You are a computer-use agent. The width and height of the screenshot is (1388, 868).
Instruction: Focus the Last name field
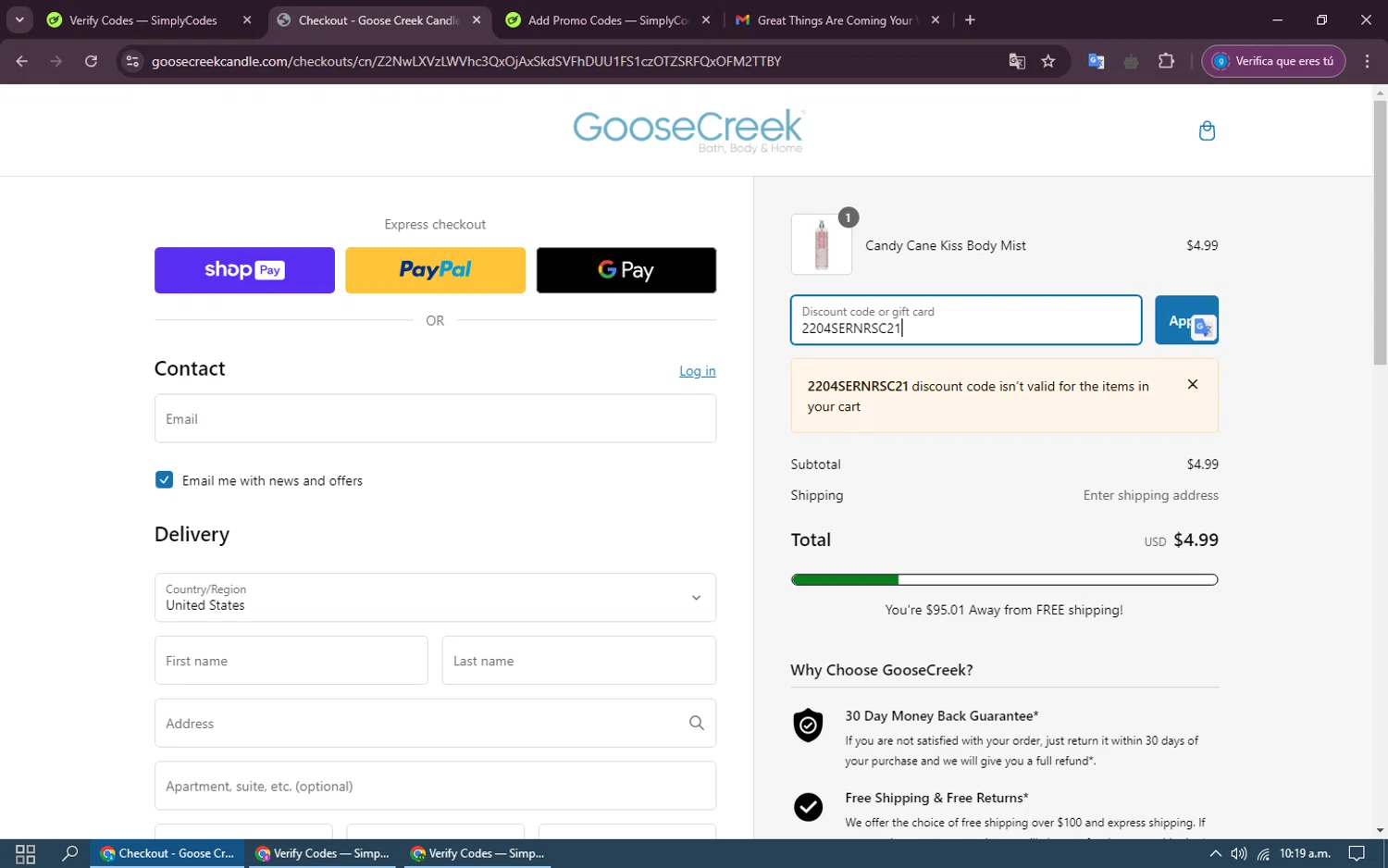579,660
